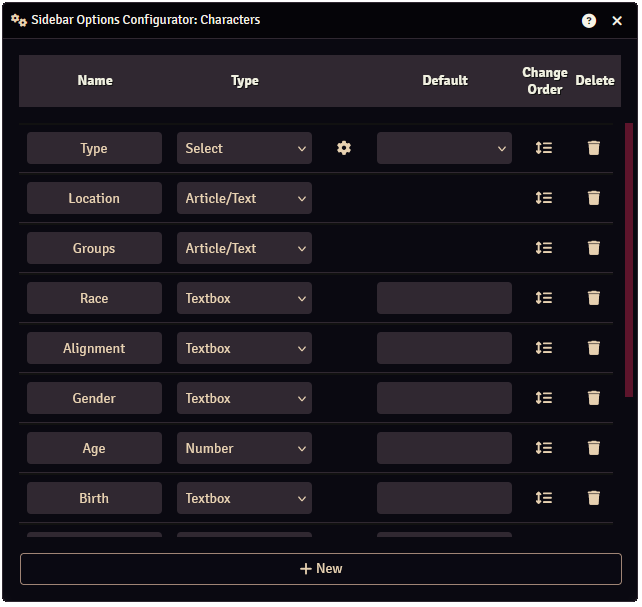Click the Default field for Alignment row
This screenshot has height=607, width=642.
pos(444,348)
